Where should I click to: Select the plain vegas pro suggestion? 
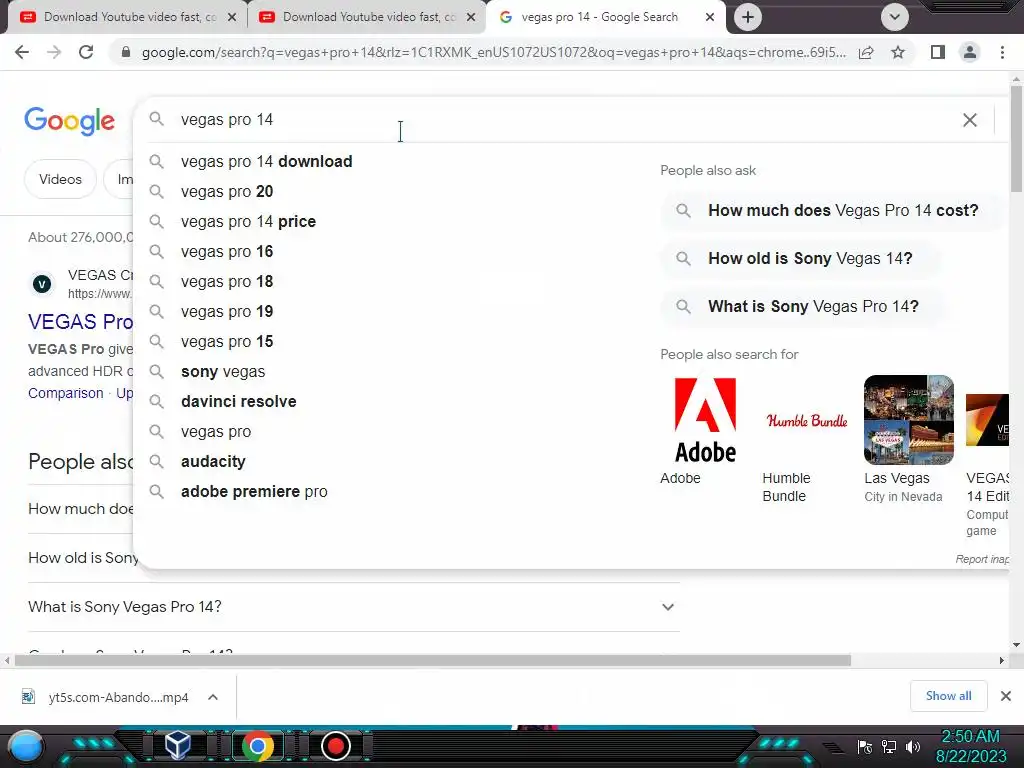coord(216,432)
